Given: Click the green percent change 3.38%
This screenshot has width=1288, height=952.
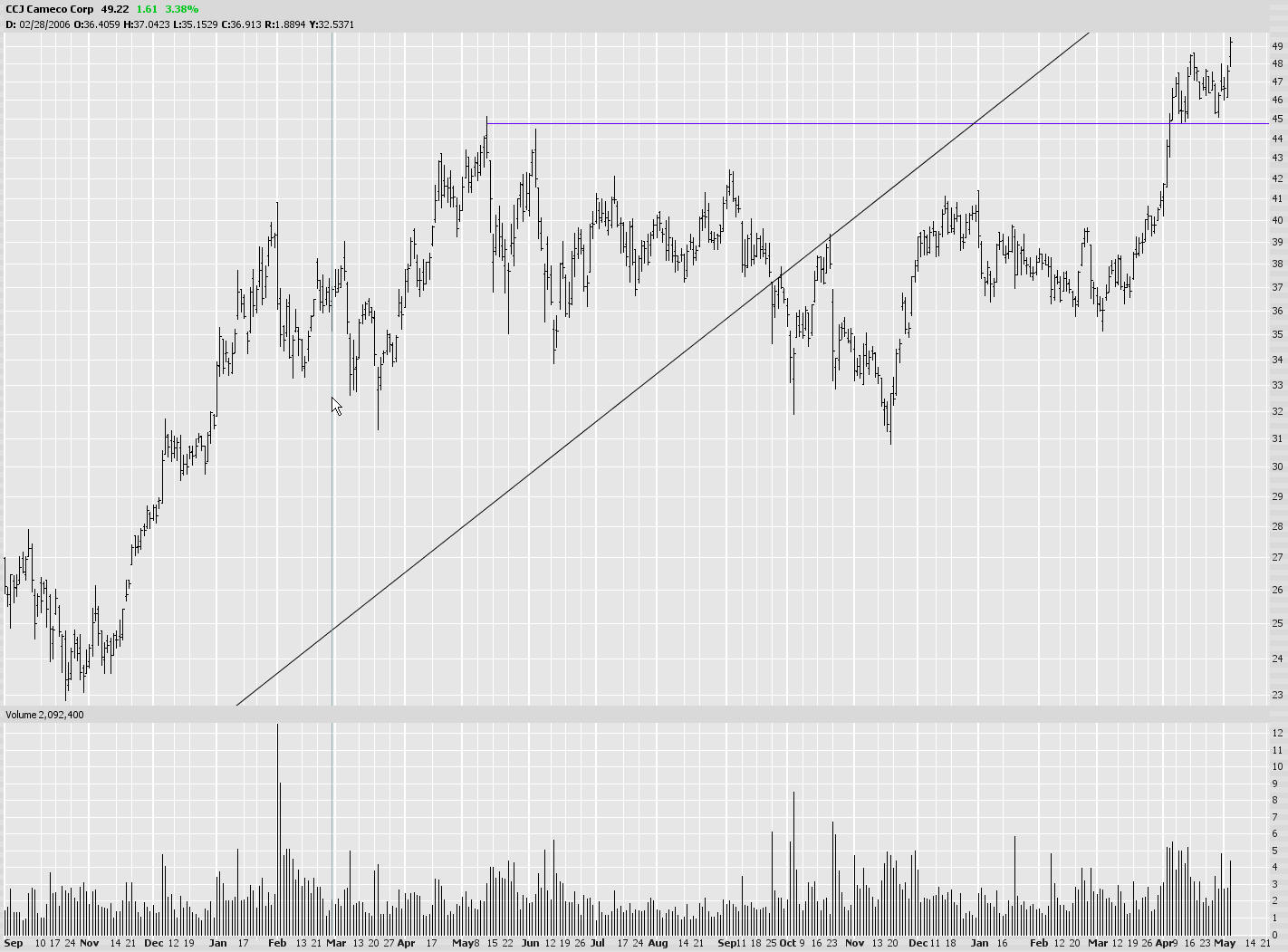Looking at the screenshot, I should [x=181, y=9].
